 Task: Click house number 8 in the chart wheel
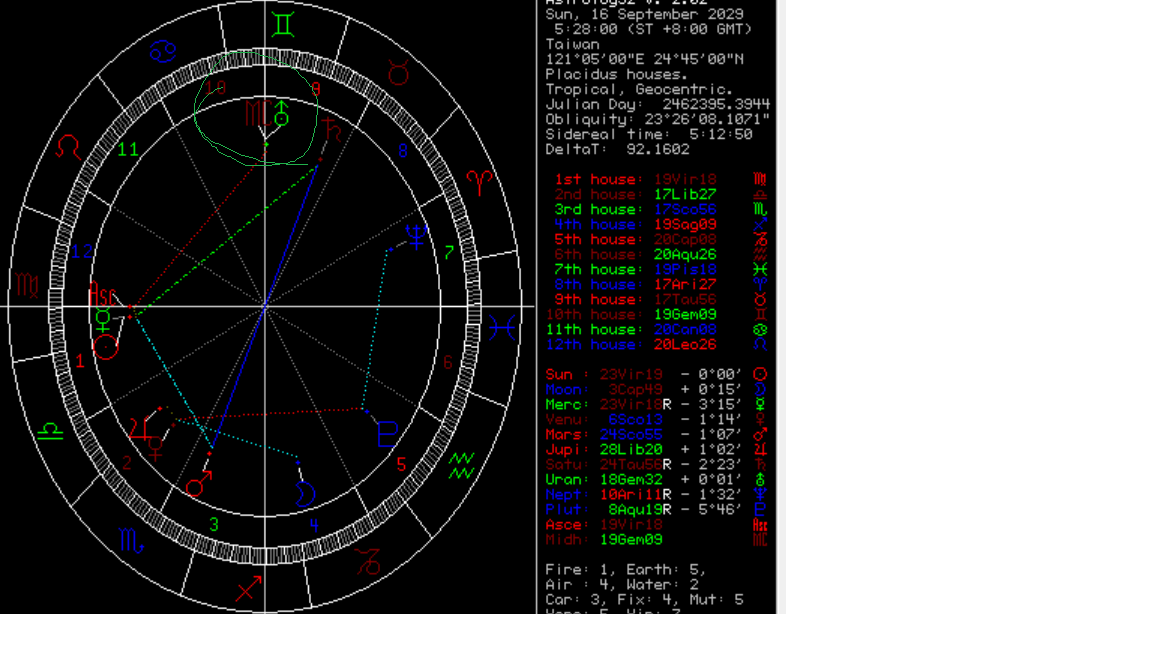pos(403,151)
